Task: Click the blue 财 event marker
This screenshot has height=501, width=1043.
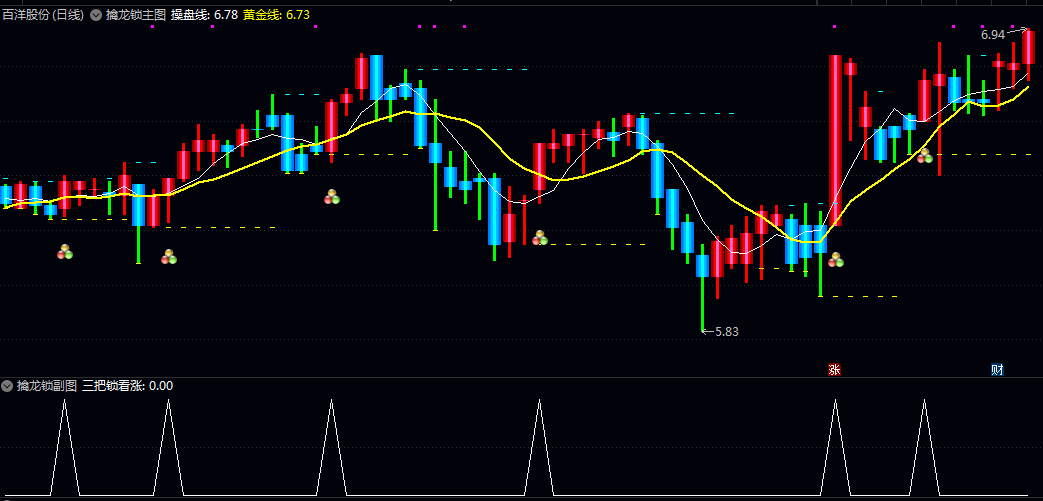Action: tap(997, 370)
